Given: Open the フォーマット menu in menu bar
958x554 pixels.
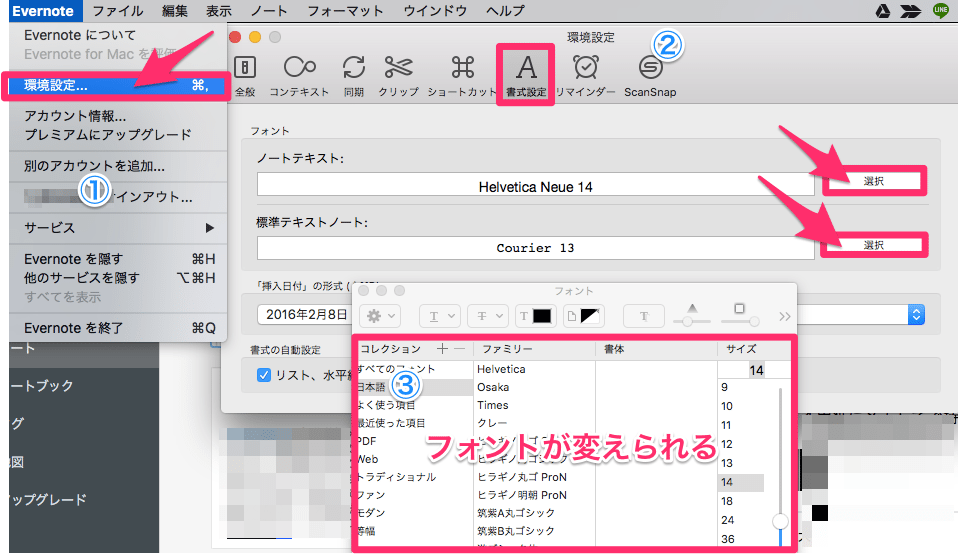Looking at the screenshot, I should point(345,11).
